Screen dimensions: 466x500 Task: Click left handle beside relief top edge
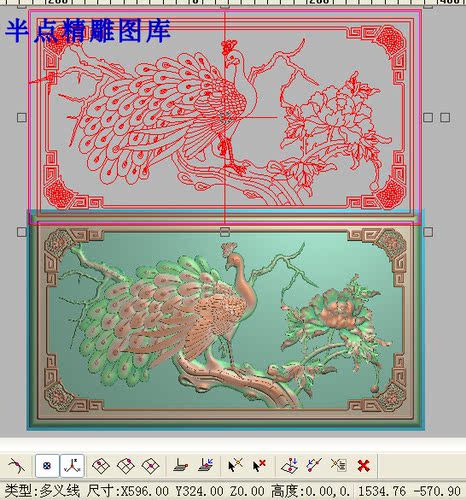pos(22,232)
